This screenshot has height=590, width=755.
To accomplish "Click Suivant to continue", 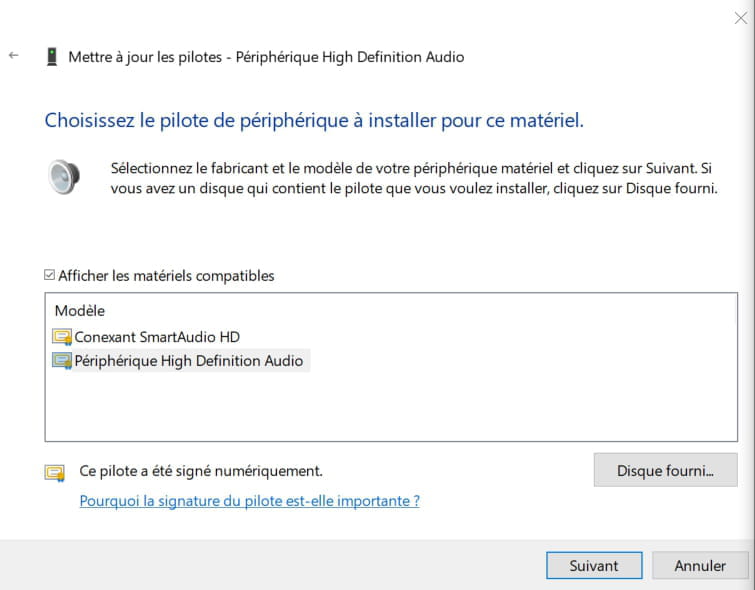I will (x=594, y=565).
